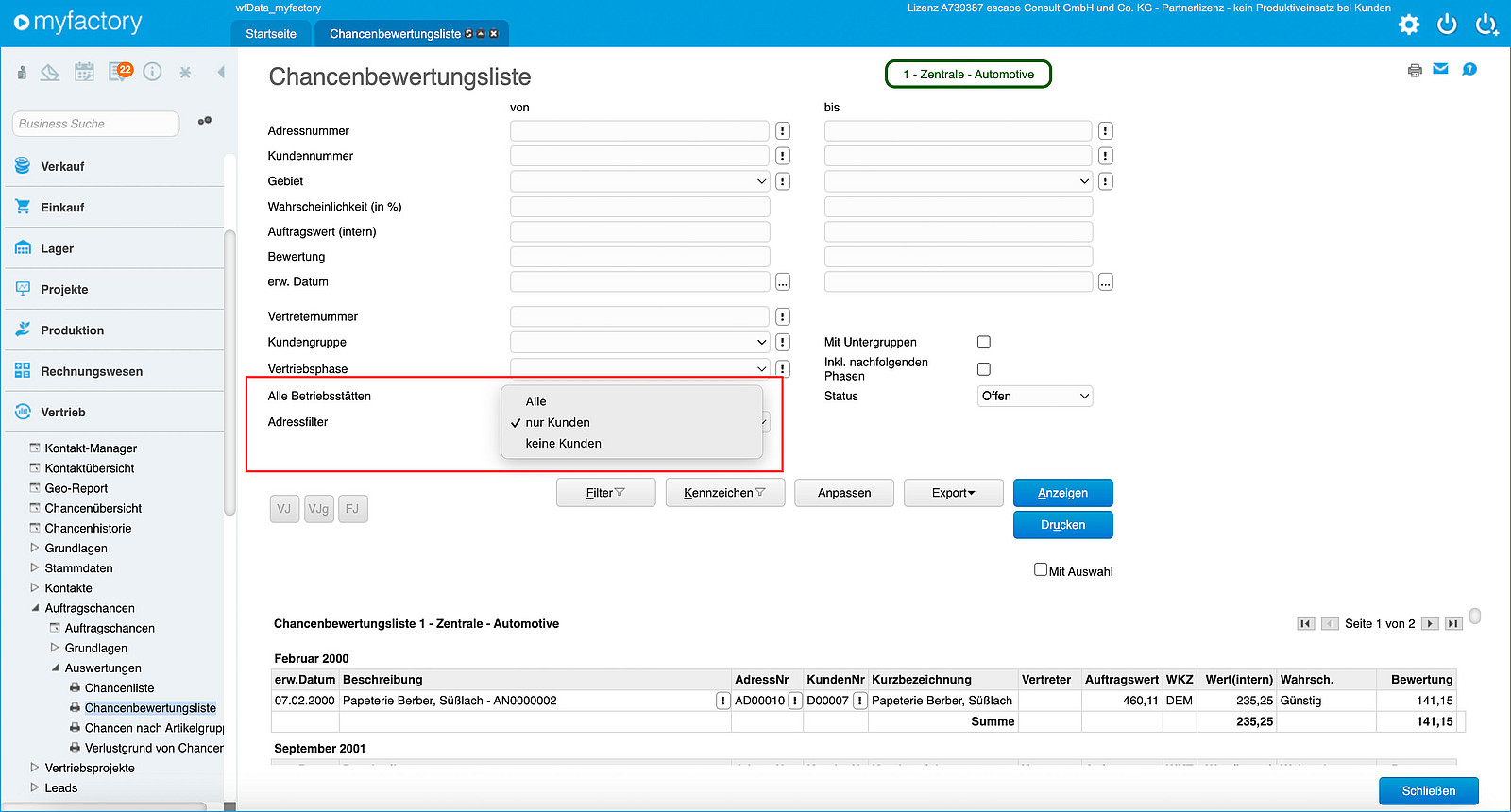Click the Kennzeichen button
Viewport: 1511px width, 812px height.
pyautogui.click(x=725, y=493)
